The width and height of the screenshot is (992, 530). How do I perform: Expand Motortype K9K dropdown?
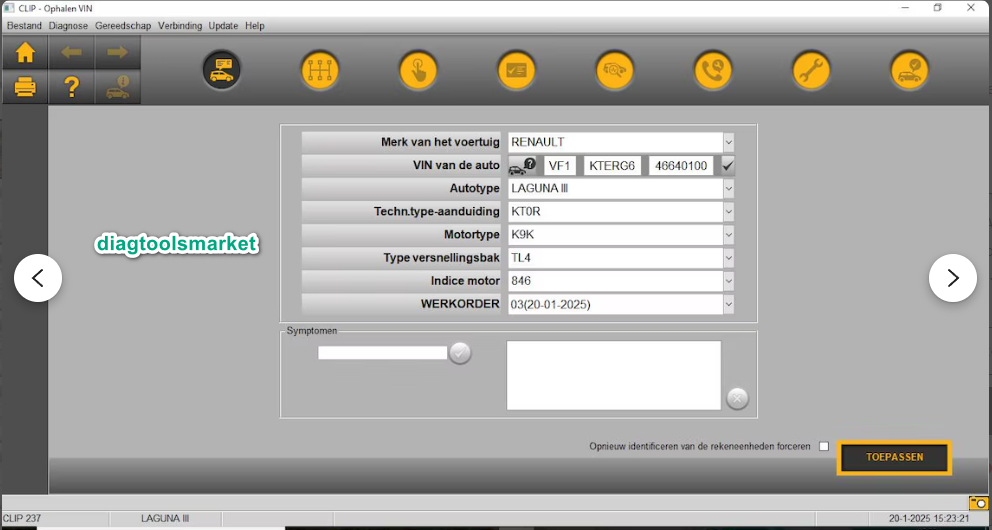click(x=728, y=235)
